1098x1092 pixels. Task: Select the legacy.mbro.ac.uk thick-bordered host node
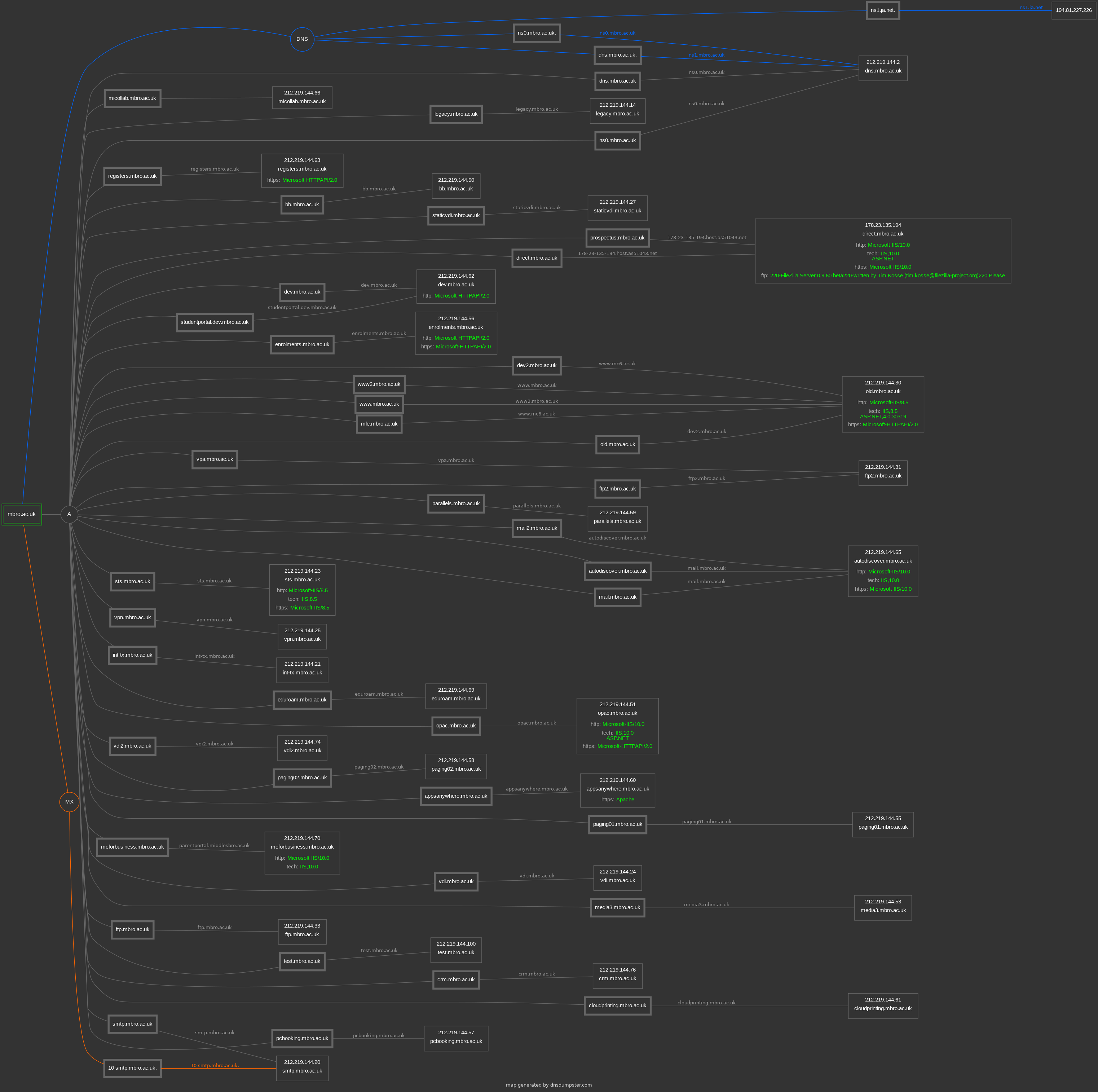click(x=456, y=114)
